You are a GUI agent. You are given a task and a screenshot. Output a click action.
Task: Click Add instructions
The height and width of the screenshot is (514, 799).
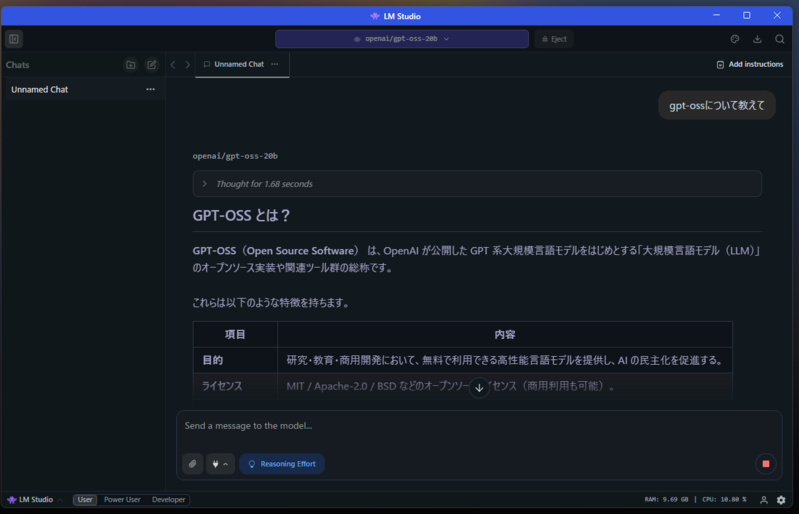pos(749,64)
